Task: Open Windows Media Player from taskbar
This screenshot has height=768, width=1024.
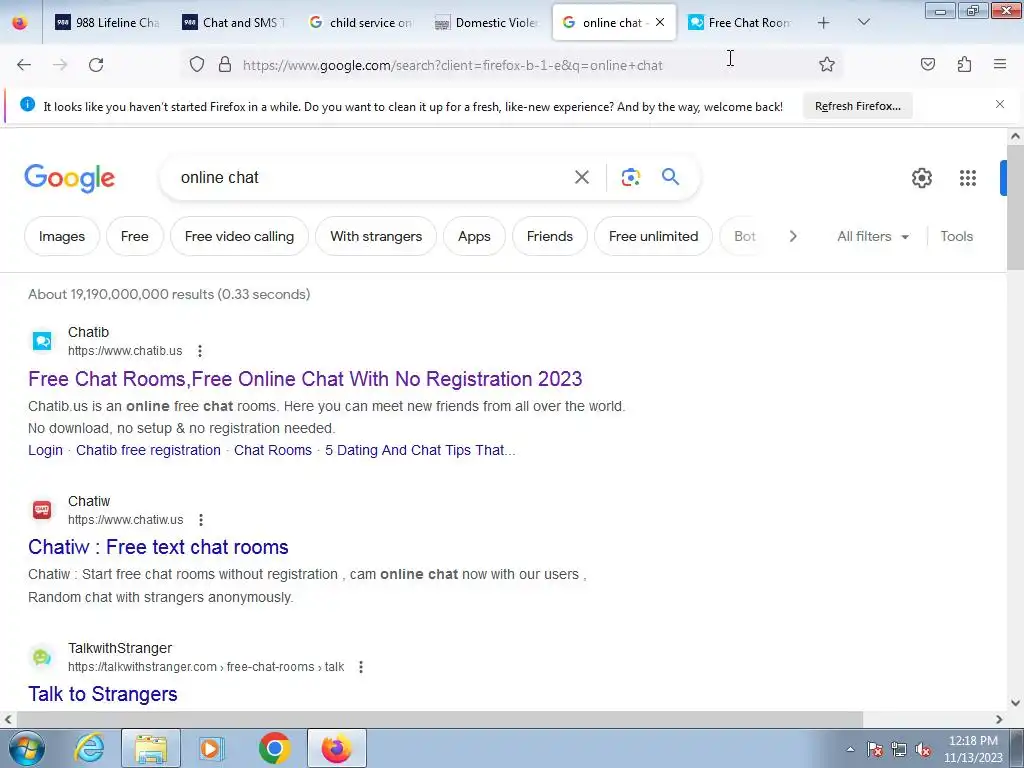Action: click(x=212, y=748)
